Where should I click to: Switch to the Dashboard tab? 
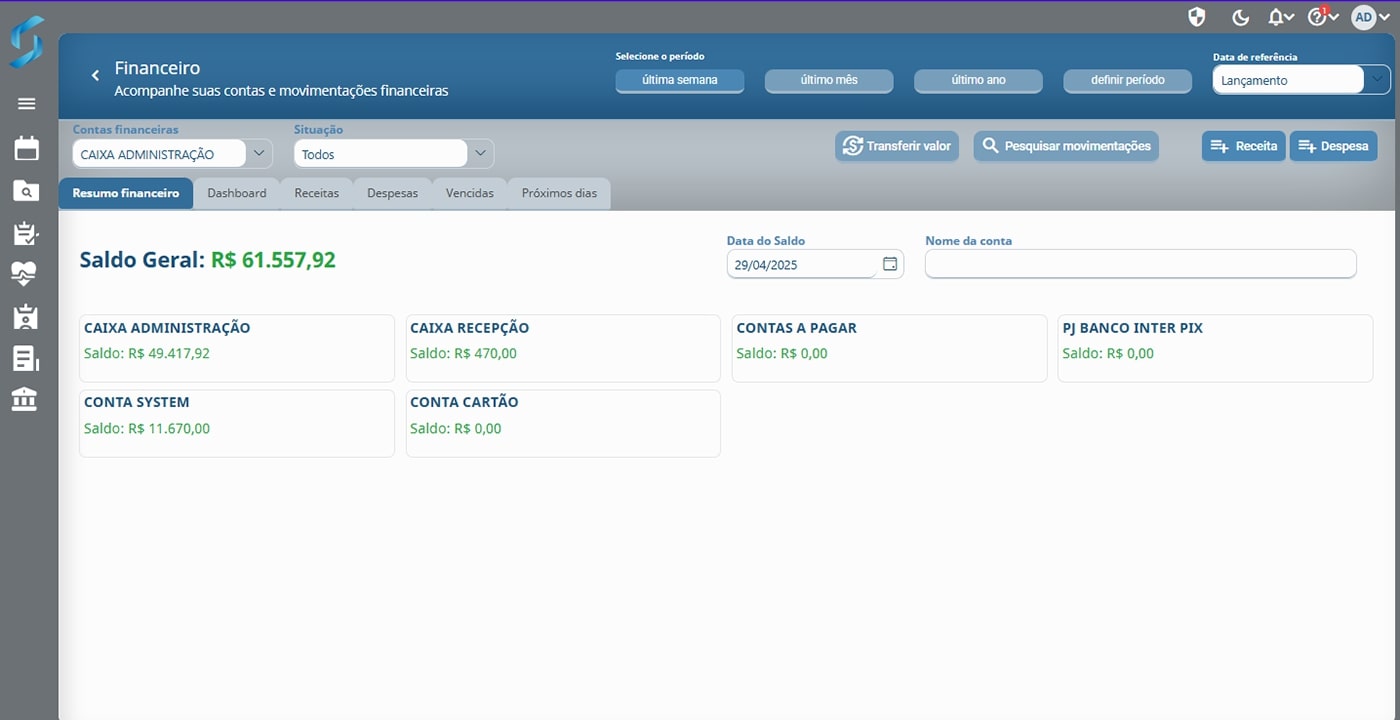237,193
